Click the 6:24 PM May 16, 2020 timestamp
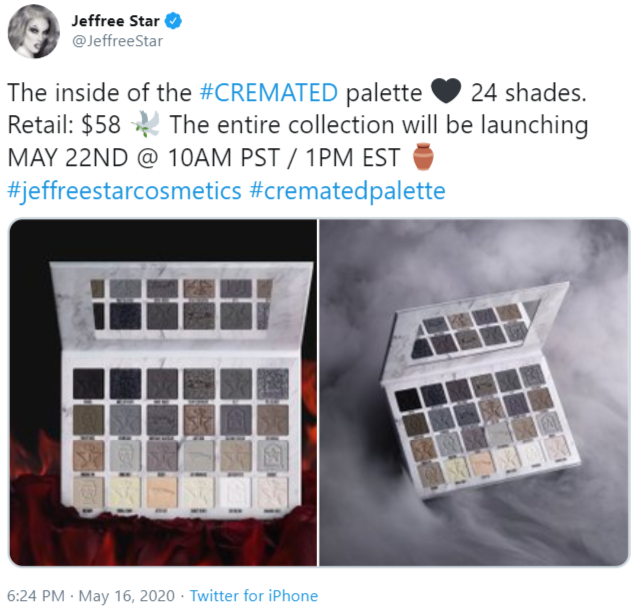The width and height of the screenshot is (641, 613). [91, 596]
